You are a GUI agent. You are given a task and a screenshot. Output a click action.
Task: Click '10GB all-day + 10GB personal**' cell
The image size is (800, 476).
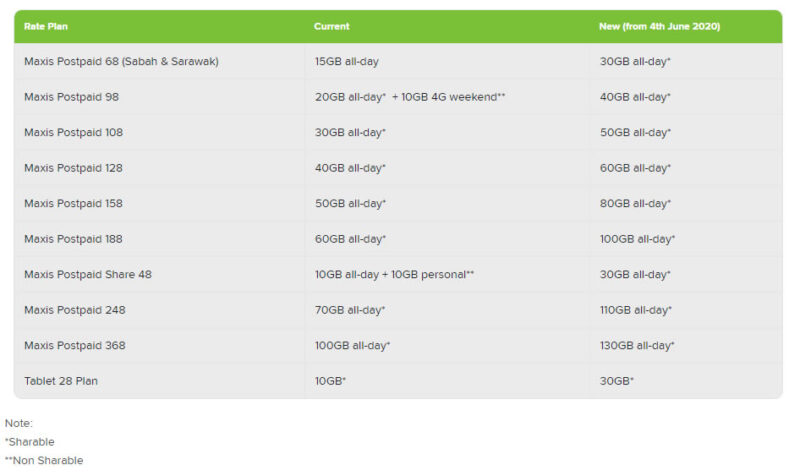point(394,274)
